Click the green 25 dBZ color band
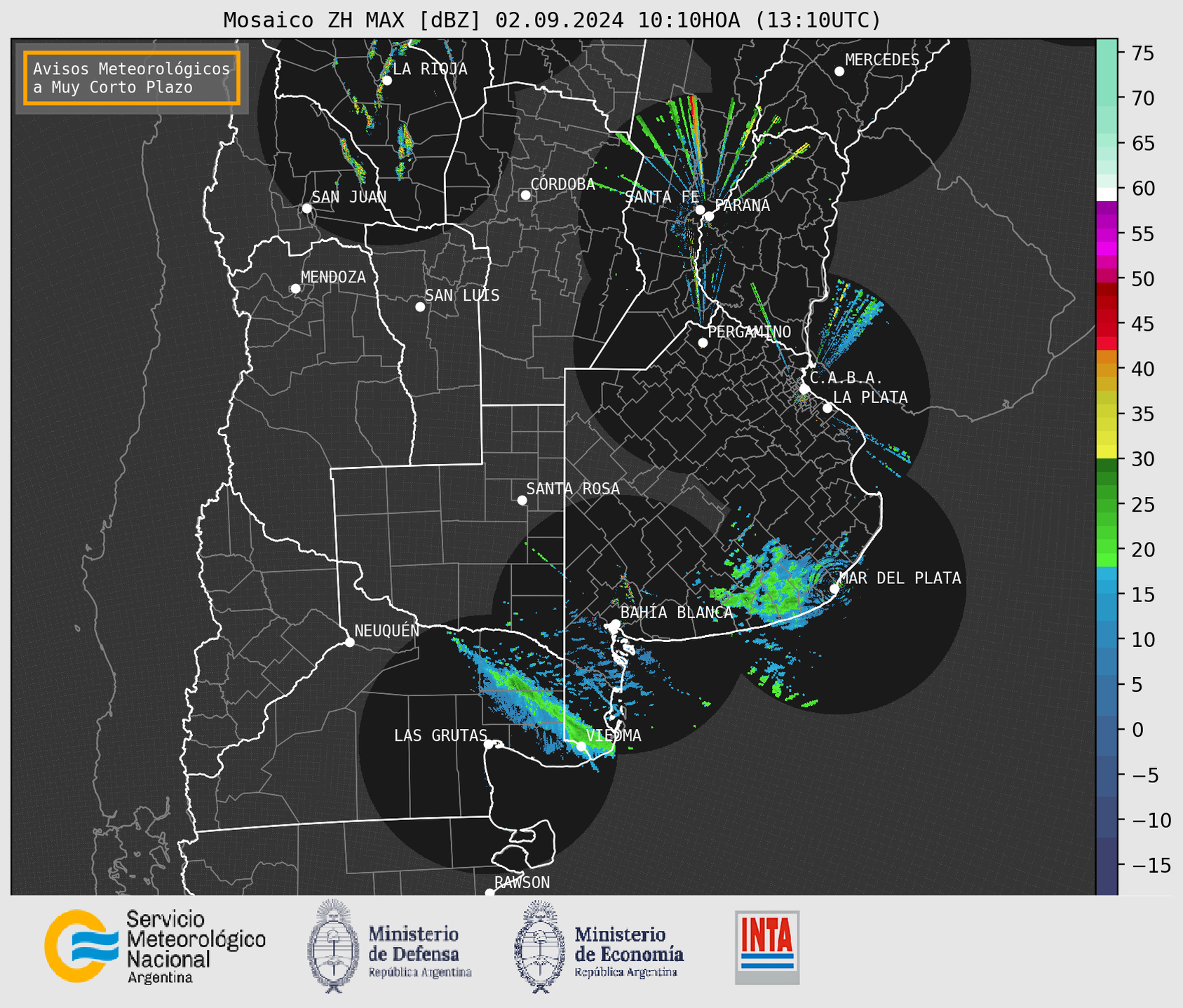 coord(1106,504)
